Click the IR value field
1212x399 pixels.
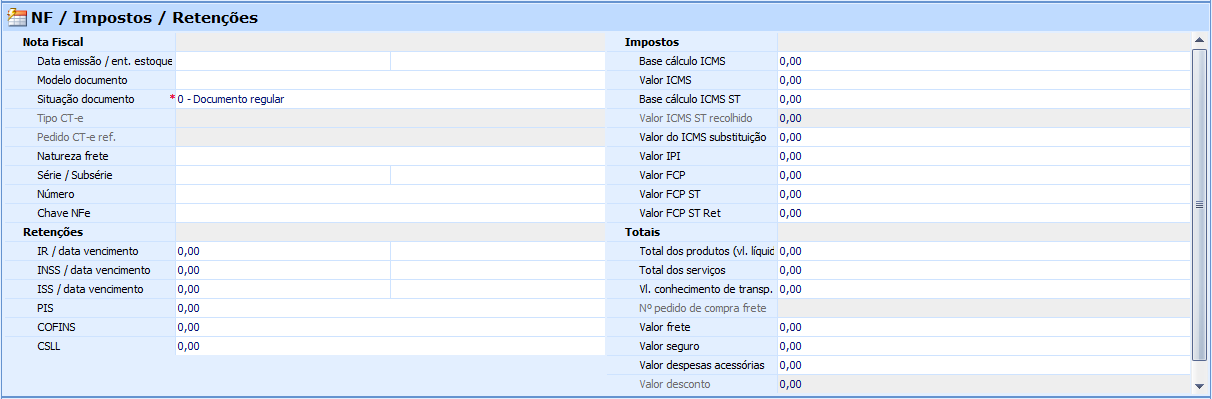tap(283, 251)
